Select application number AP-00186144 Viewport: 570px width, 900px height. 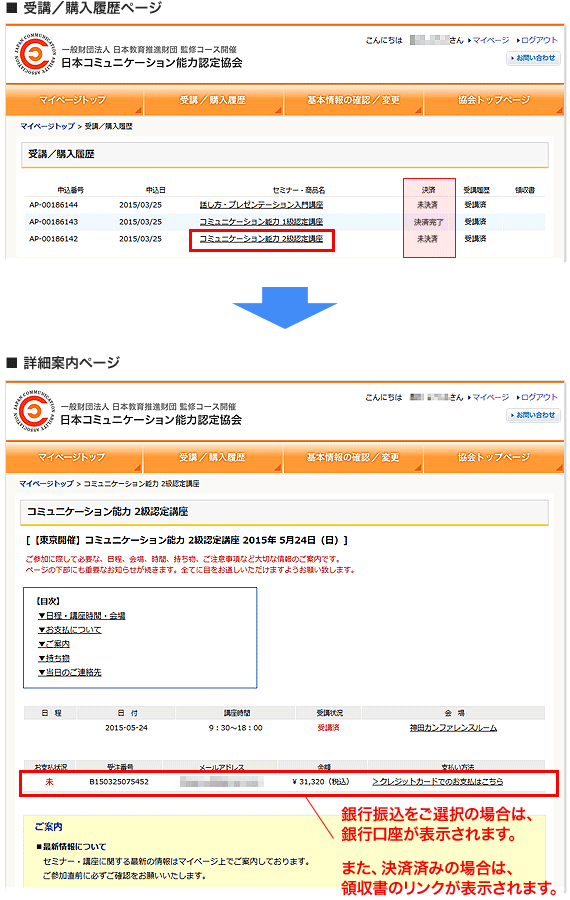[53, 205]
